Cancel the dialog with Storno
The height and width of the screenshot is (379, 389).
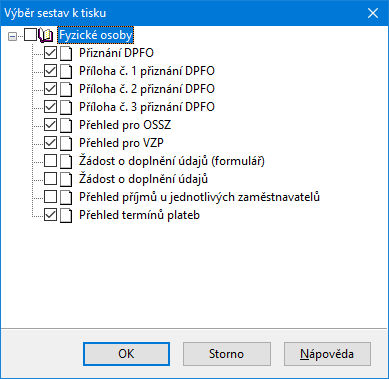(x=227, y=354)
